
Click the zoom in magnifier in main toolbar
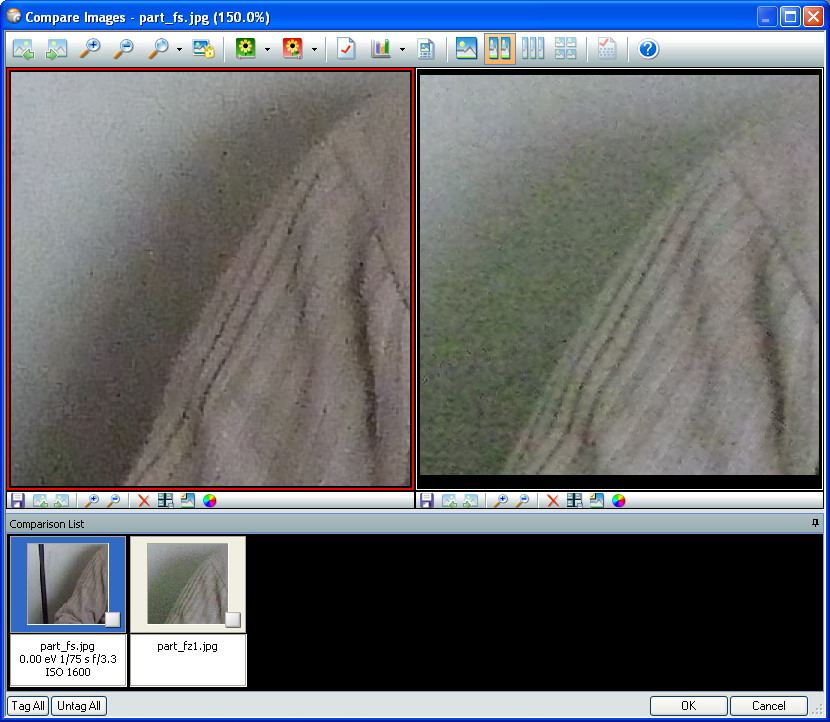[90, 49]
